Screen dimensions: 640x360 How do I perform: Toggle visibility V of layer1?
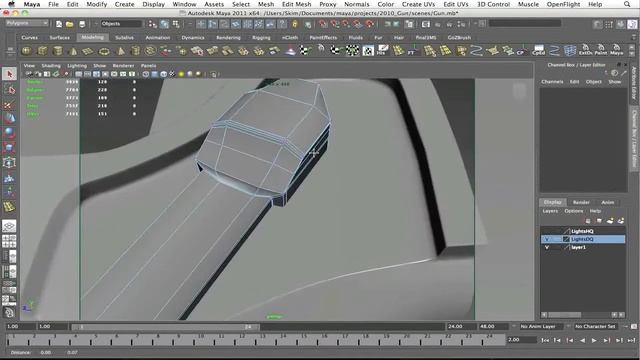point(547,247)
